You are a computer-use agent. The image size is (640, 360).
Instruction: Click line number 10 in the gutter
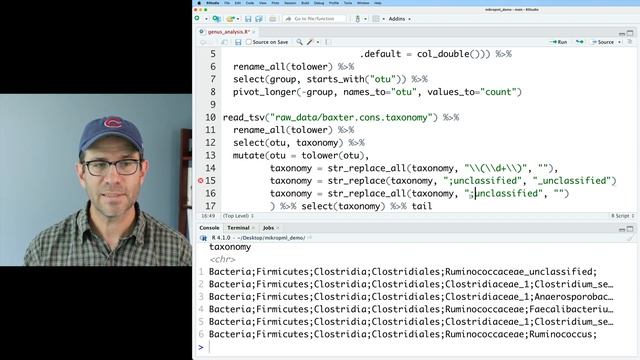pyautogui.click(x=211, y=118)
